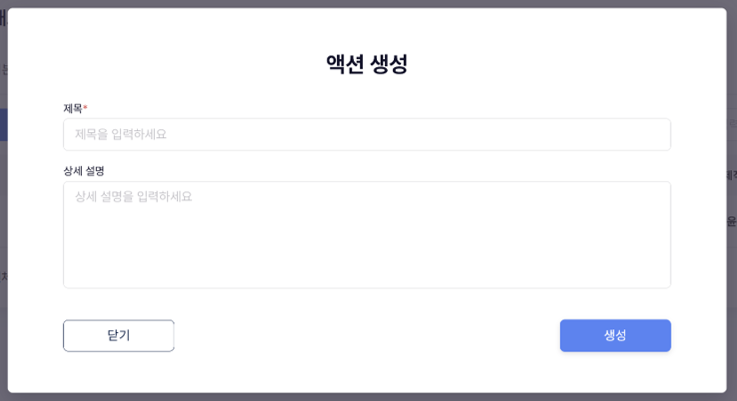The image size is (737, 401).
Task: Click the white space between 닫기 and 생성
Action: tap(366, 335)
